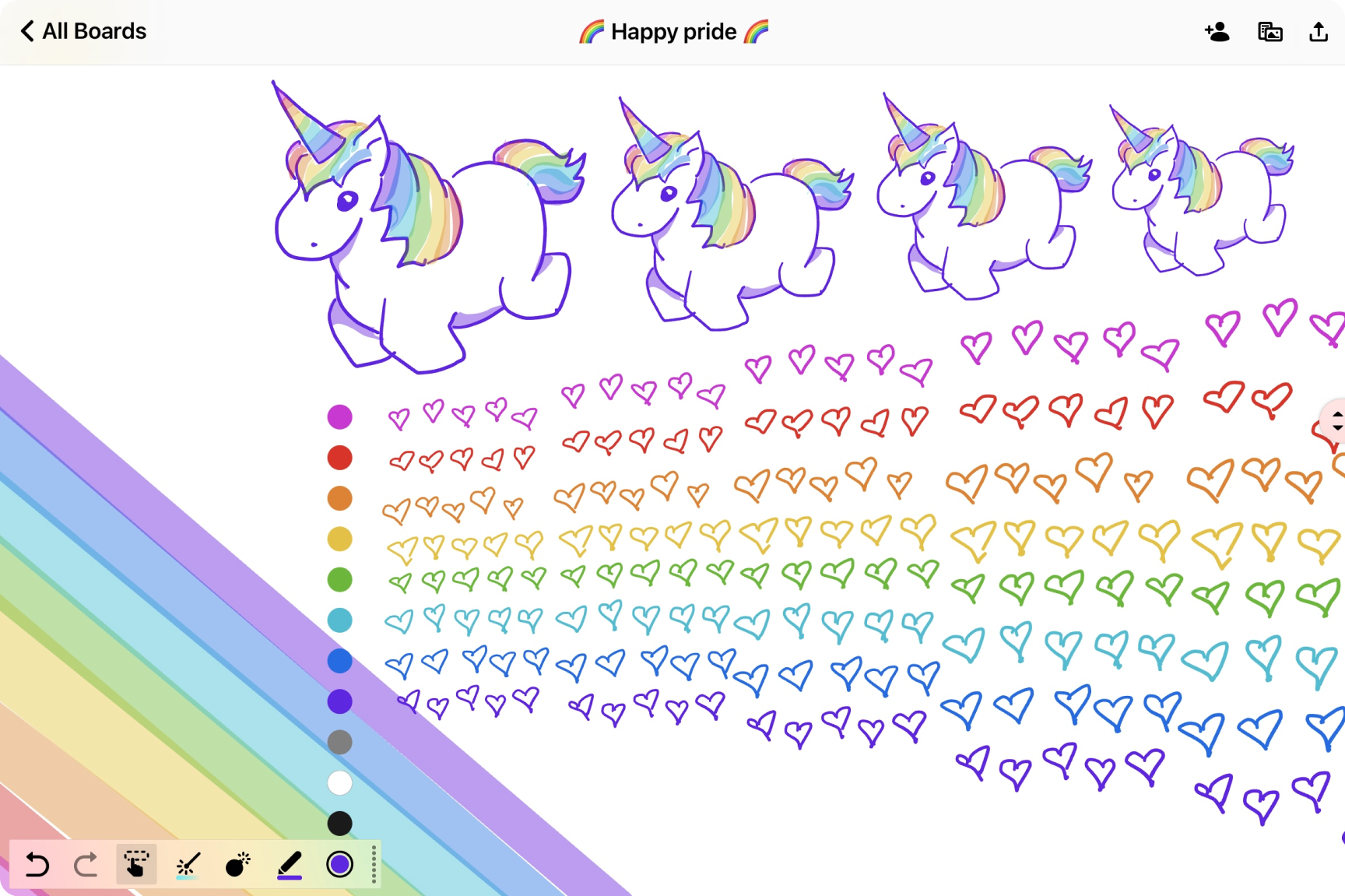Click the redo arrow in the toolbar
This screenshot has width=1345, height=896.
86,864
